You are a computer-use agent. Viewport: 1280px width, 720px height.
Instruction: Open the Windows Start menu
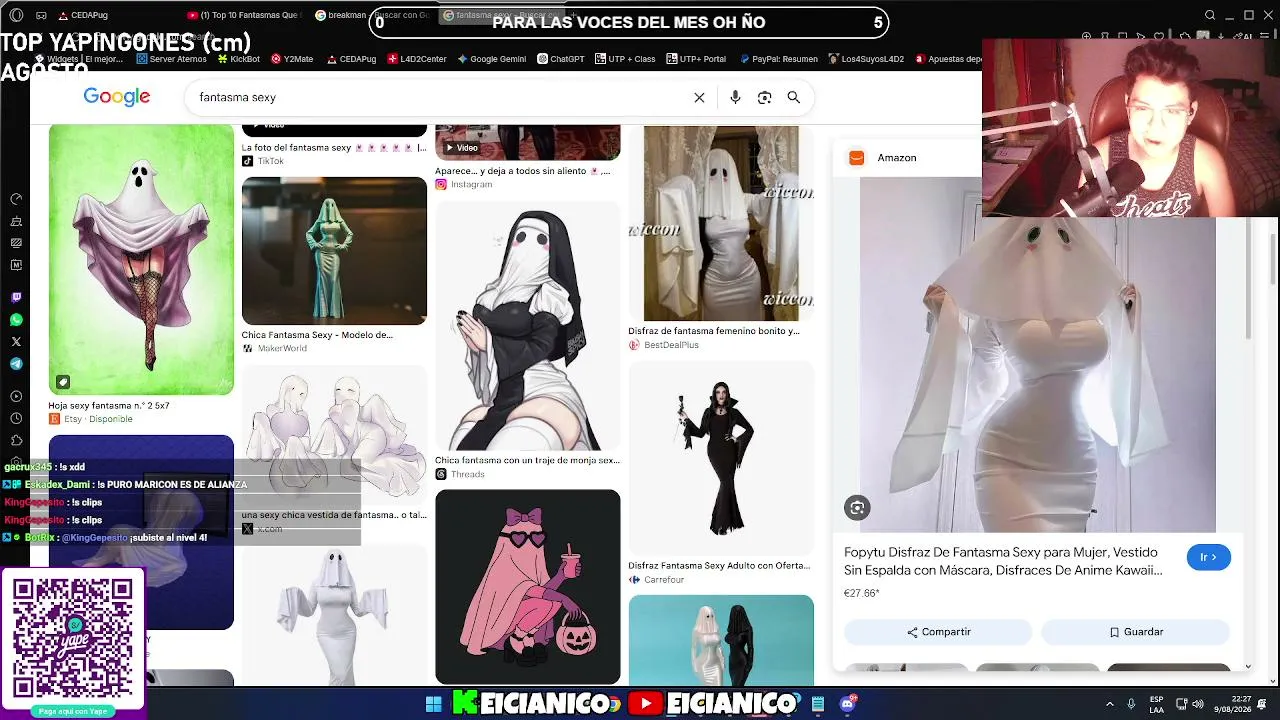[x=433, y=704]
